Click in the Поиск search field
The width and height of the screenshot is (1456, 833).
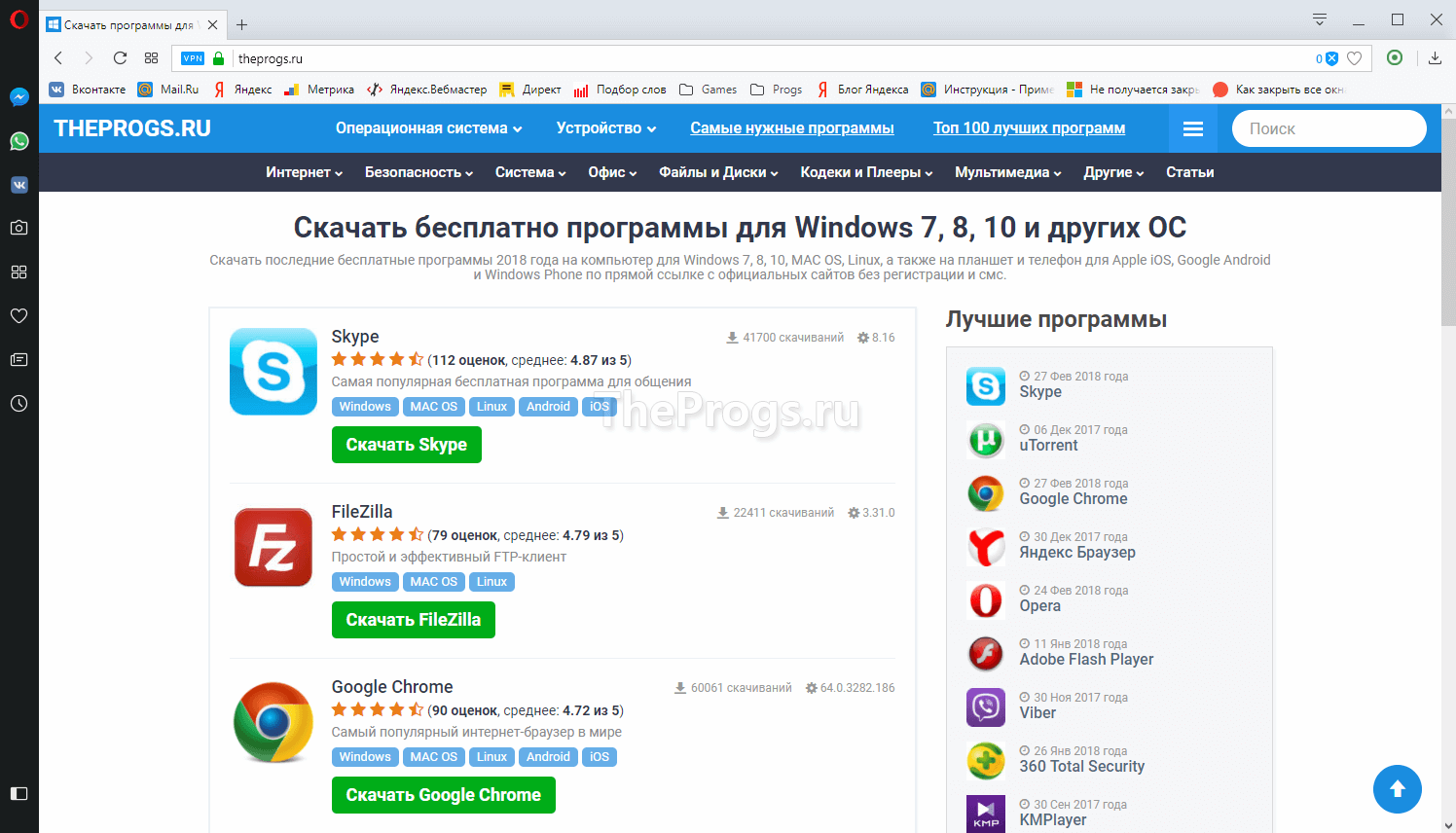click(x=1329, y=128)
